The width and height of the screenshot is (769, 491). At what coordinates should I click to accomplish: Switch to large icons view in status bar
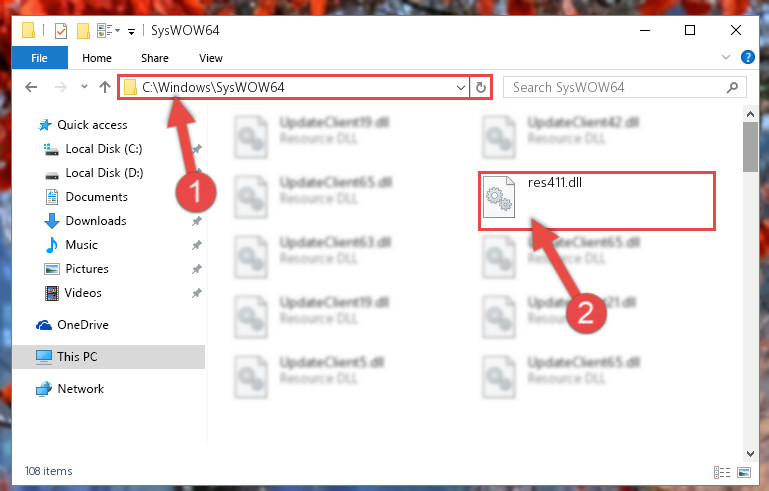point(744,472)
